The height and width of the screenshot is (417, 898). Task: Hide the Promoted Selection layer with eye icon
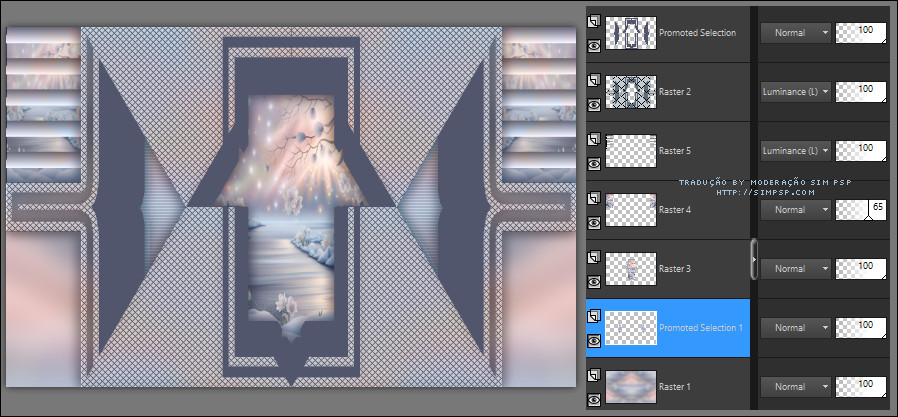tap(594, 44)
